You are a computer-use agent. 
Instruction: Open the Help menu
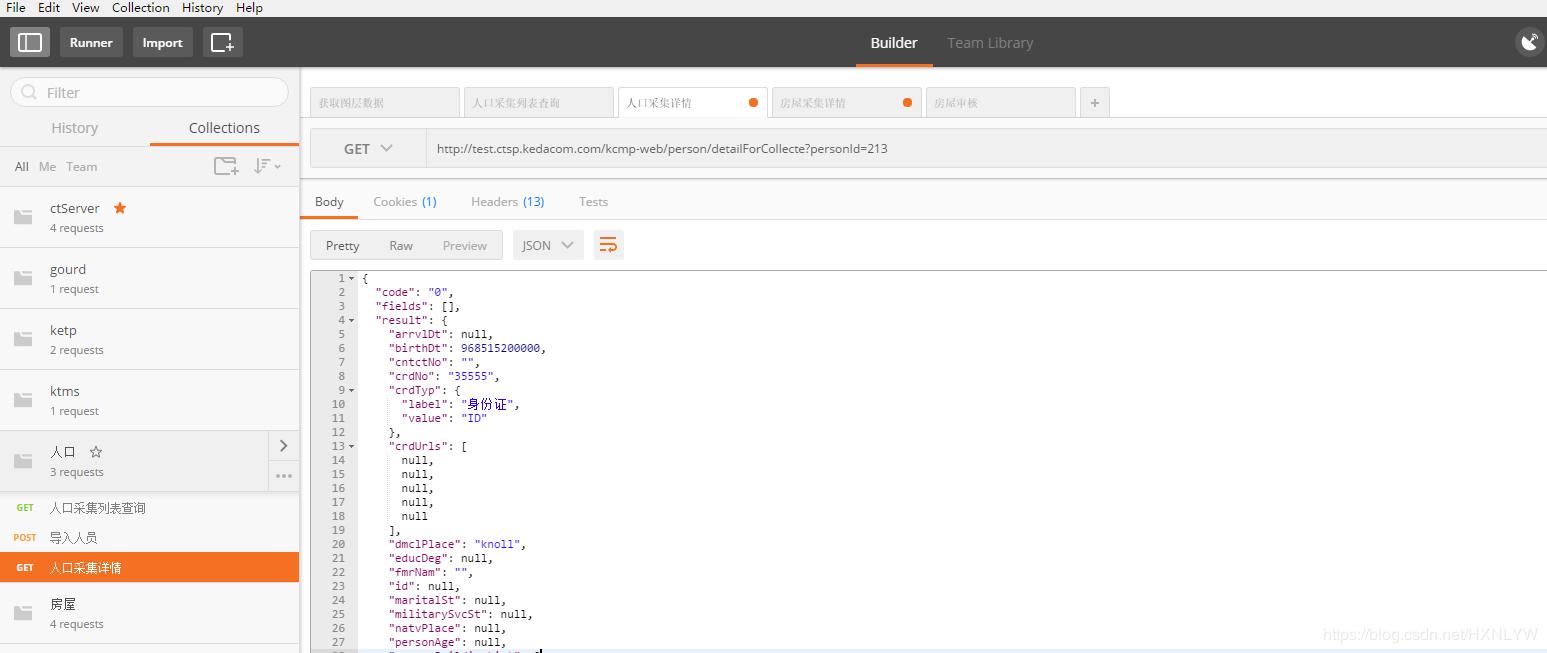click(249, 7)
